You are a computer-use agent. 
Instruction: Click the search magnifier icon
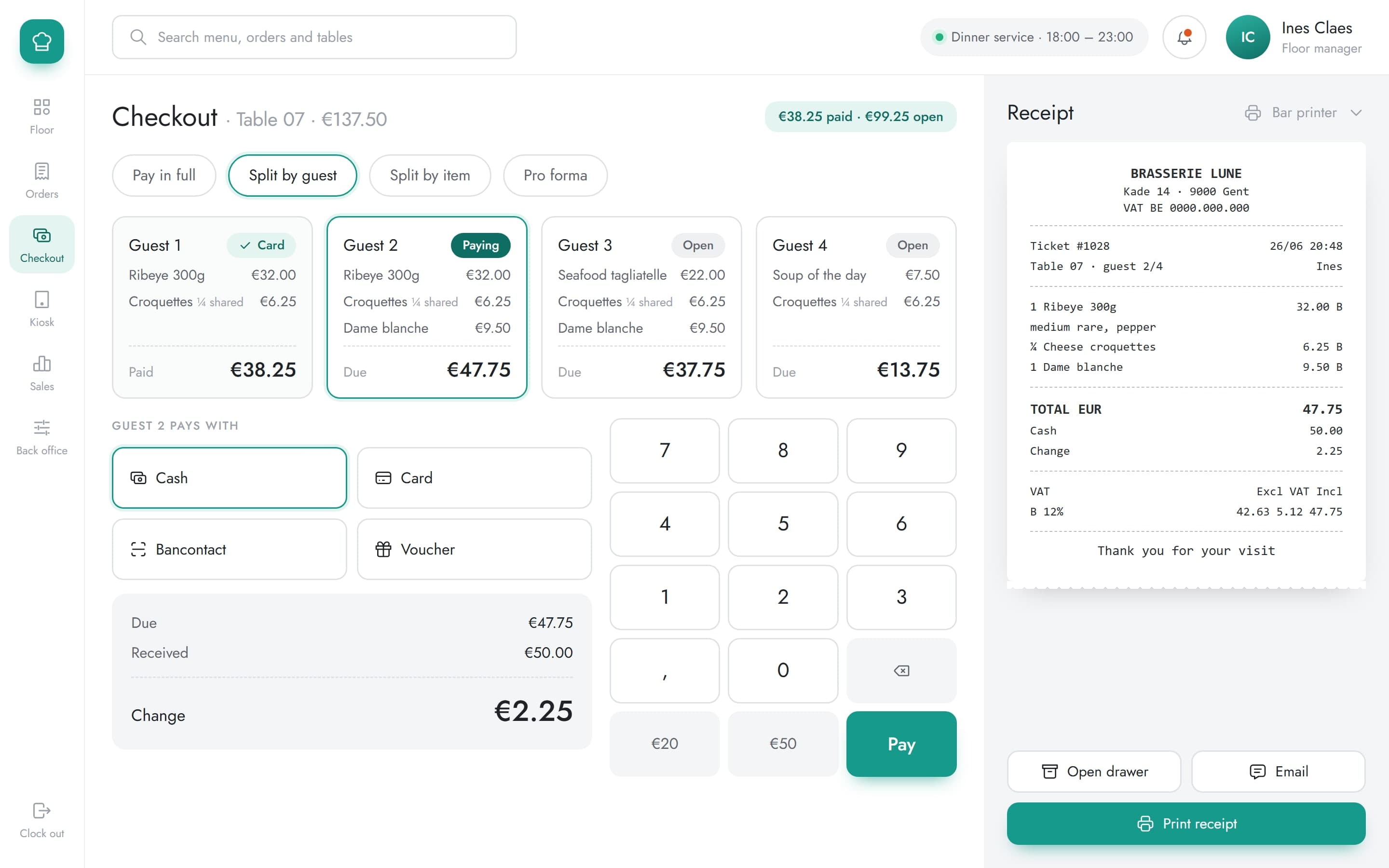pyautogui.click(x=138, y=37)
